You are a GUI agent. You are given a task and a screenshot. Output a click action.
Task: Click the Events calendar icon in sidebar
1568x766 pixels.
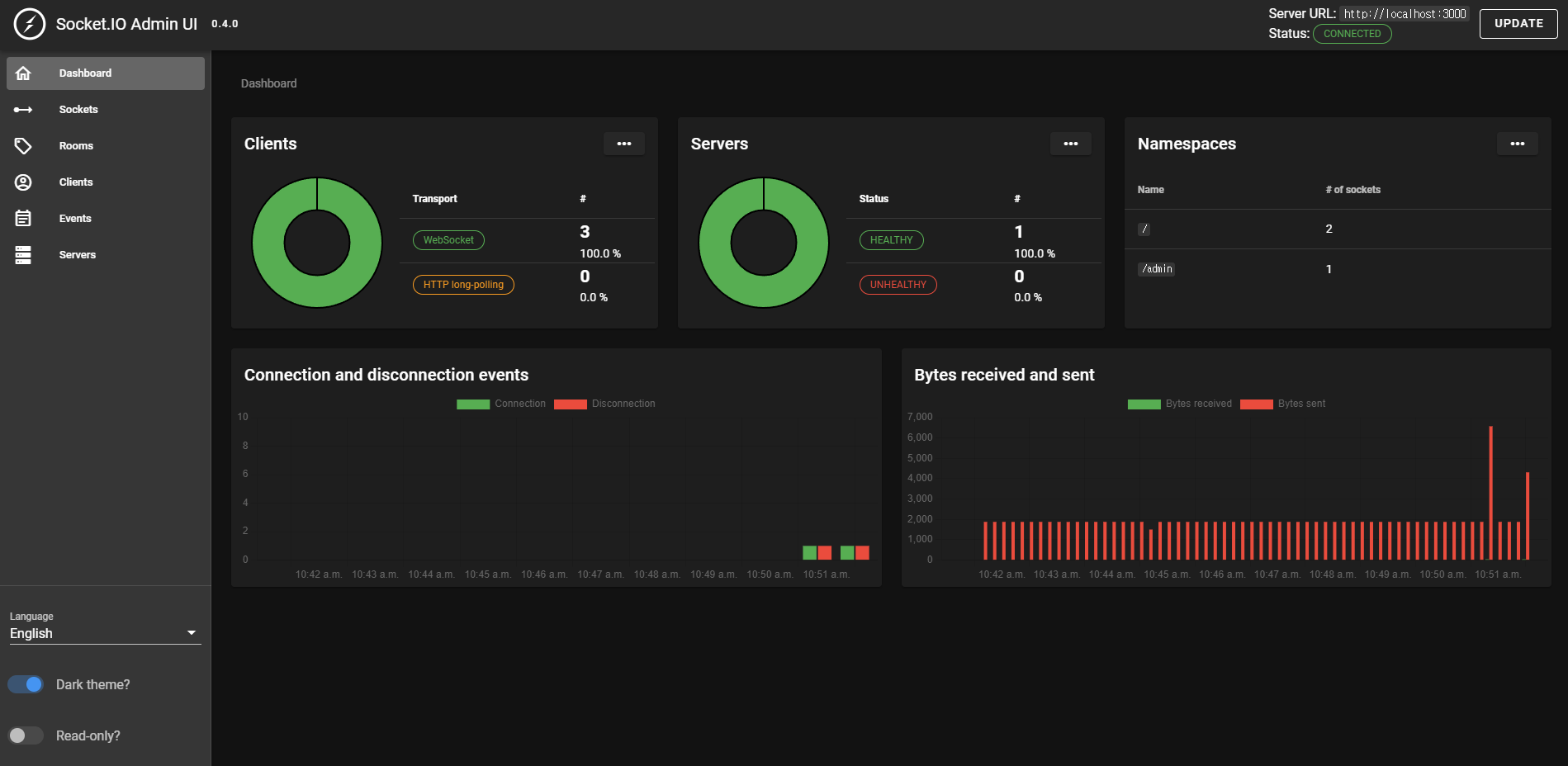(23, 219)
